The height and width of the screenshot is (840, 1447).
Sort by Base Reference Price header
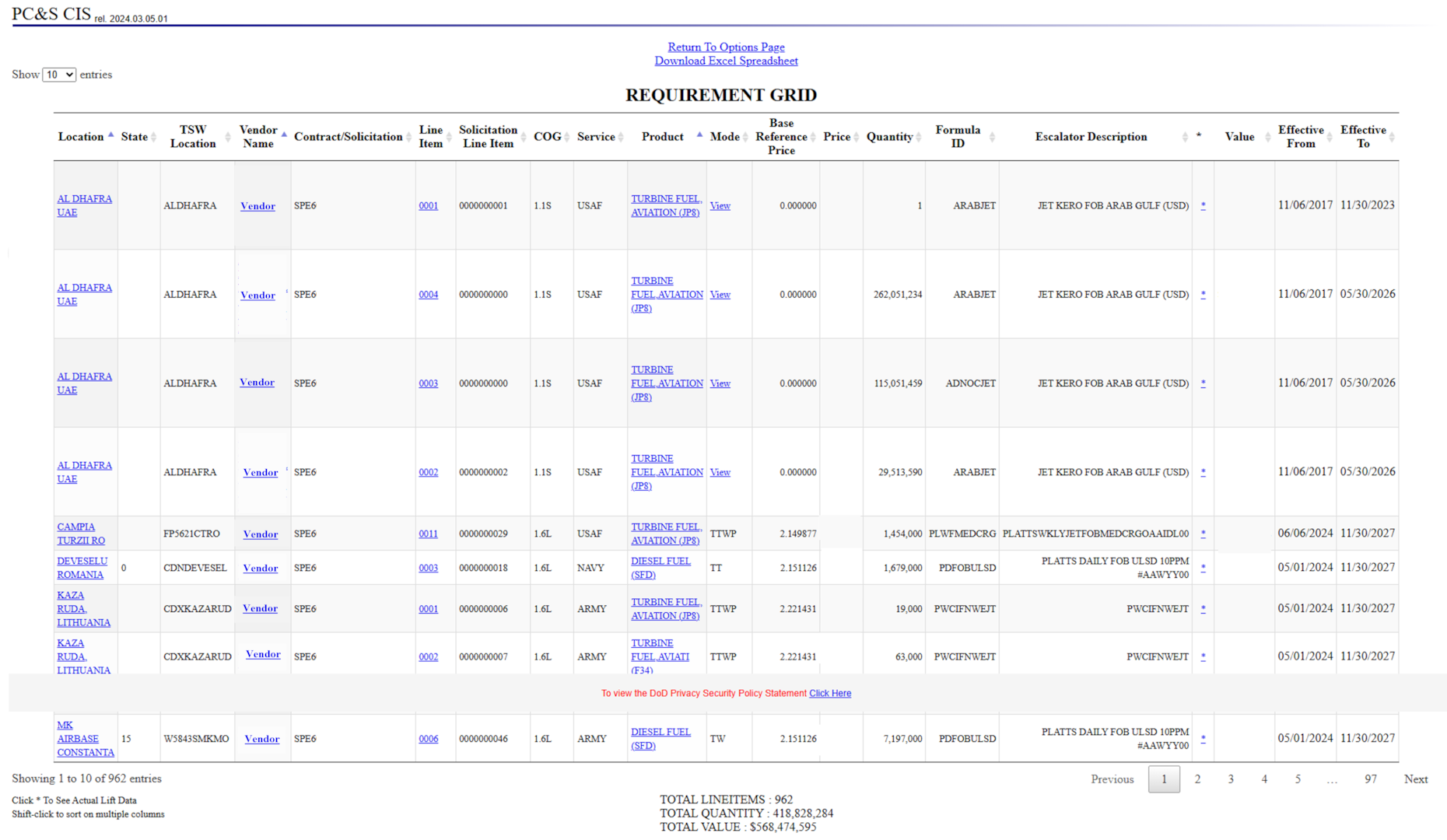[x=786, y=137]
